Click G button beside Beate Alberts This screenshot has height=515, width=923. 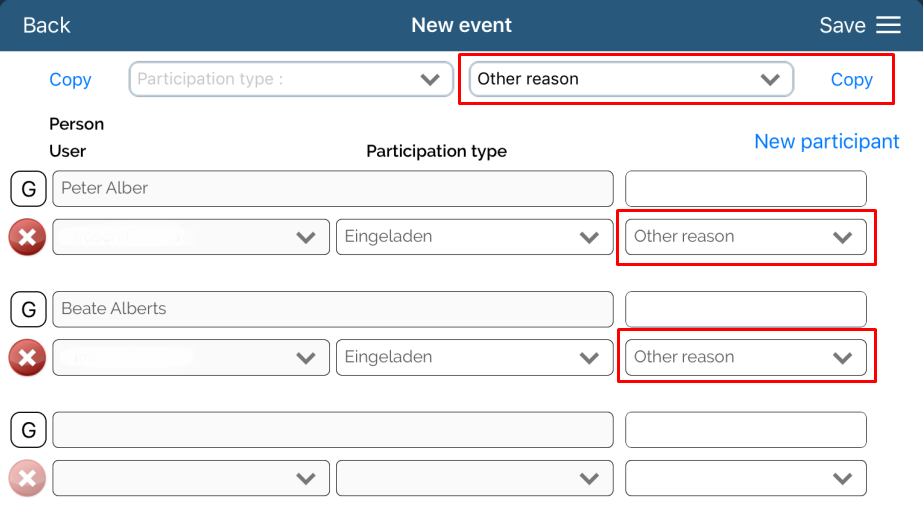(x=28, y=310)
